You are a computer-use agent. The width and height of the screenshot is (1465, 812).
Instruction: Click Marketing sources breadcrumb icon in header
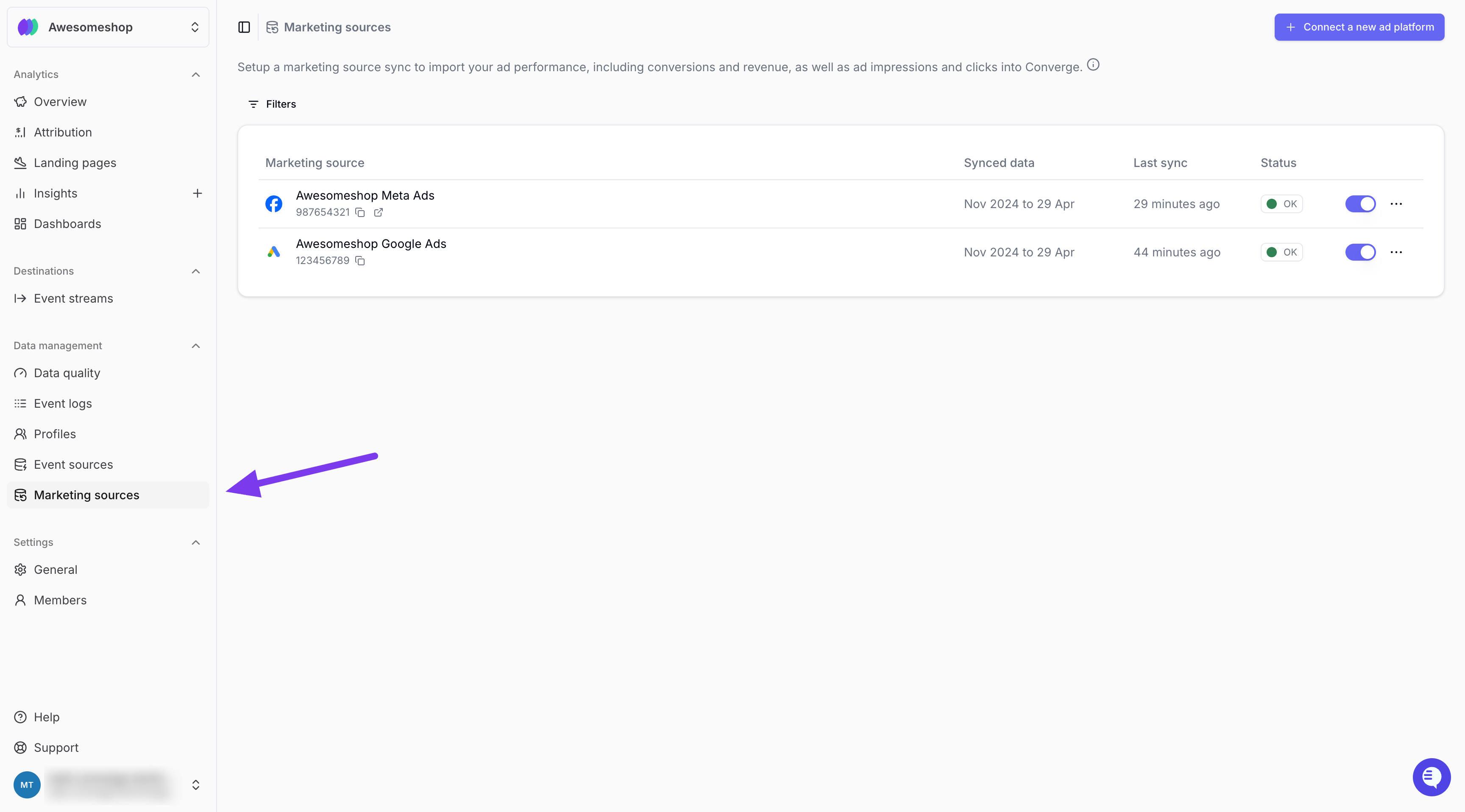point(272,27)
